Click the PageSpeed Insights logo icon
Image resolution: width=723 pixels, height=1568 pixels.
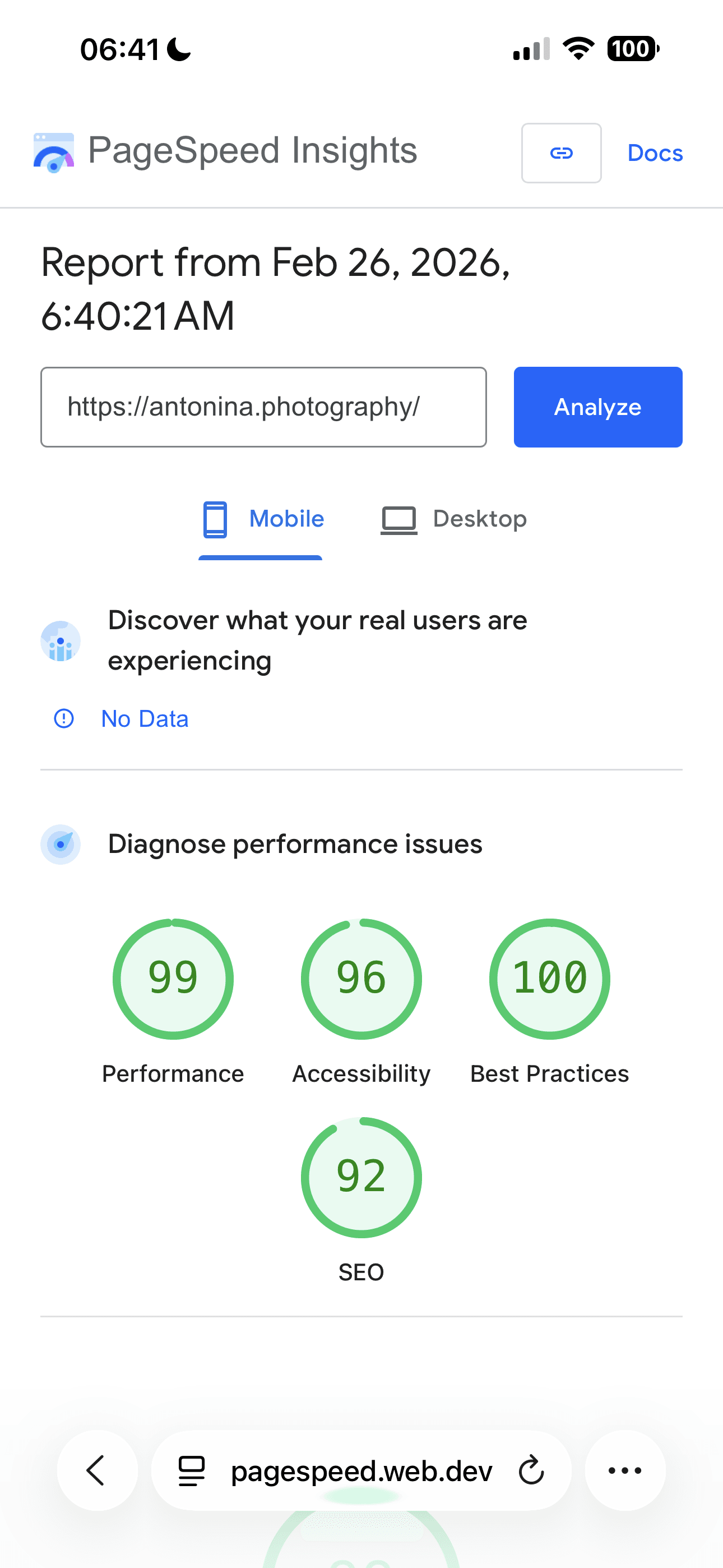54,153
